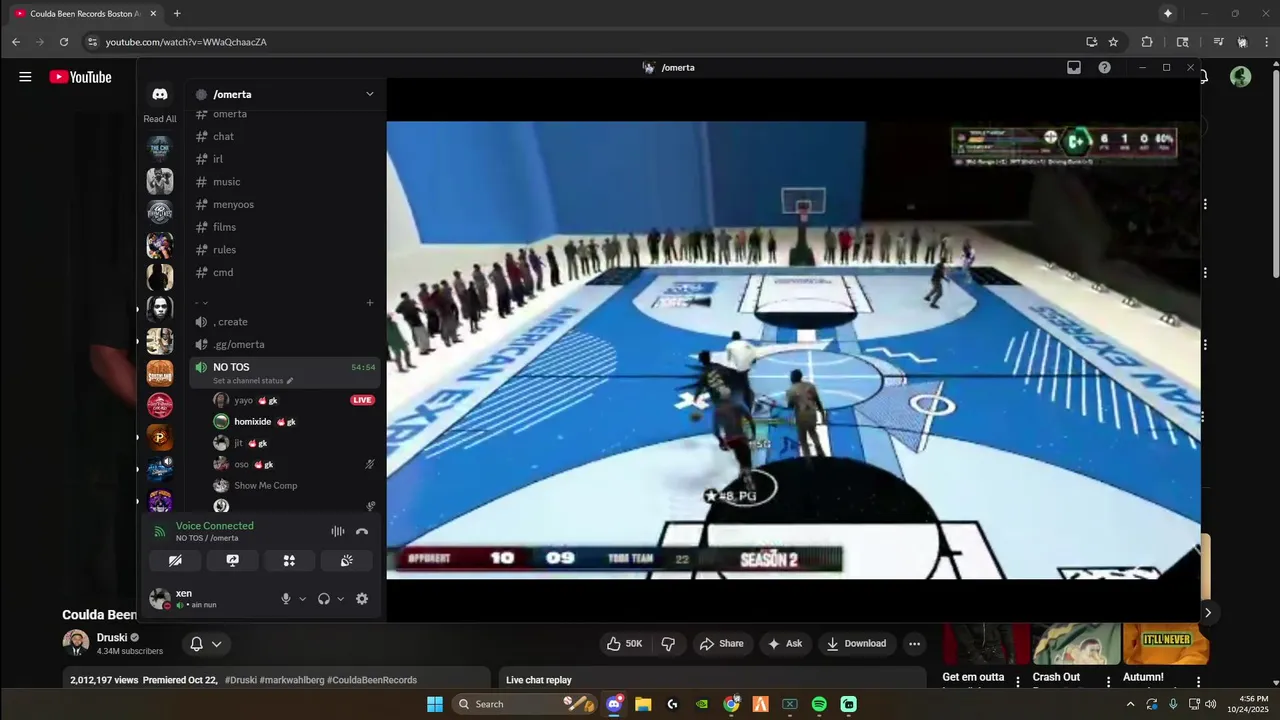
Task: Open a new Chrome tab
Action: click(177, 14)
